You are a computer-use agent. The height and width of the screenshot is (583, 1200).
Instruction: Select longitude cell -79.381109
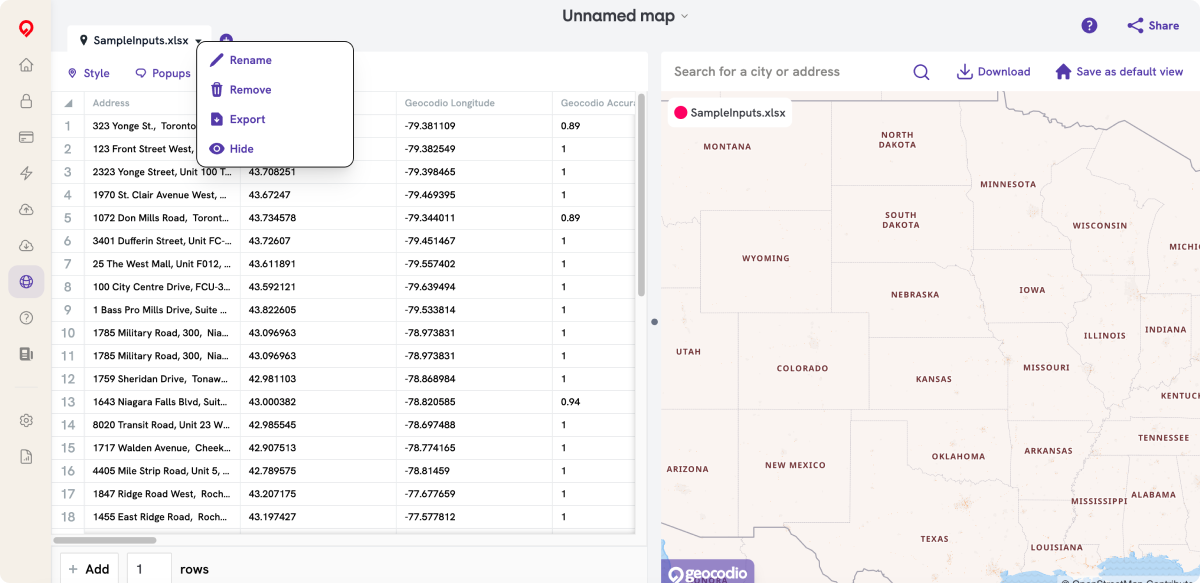(474, 126)
